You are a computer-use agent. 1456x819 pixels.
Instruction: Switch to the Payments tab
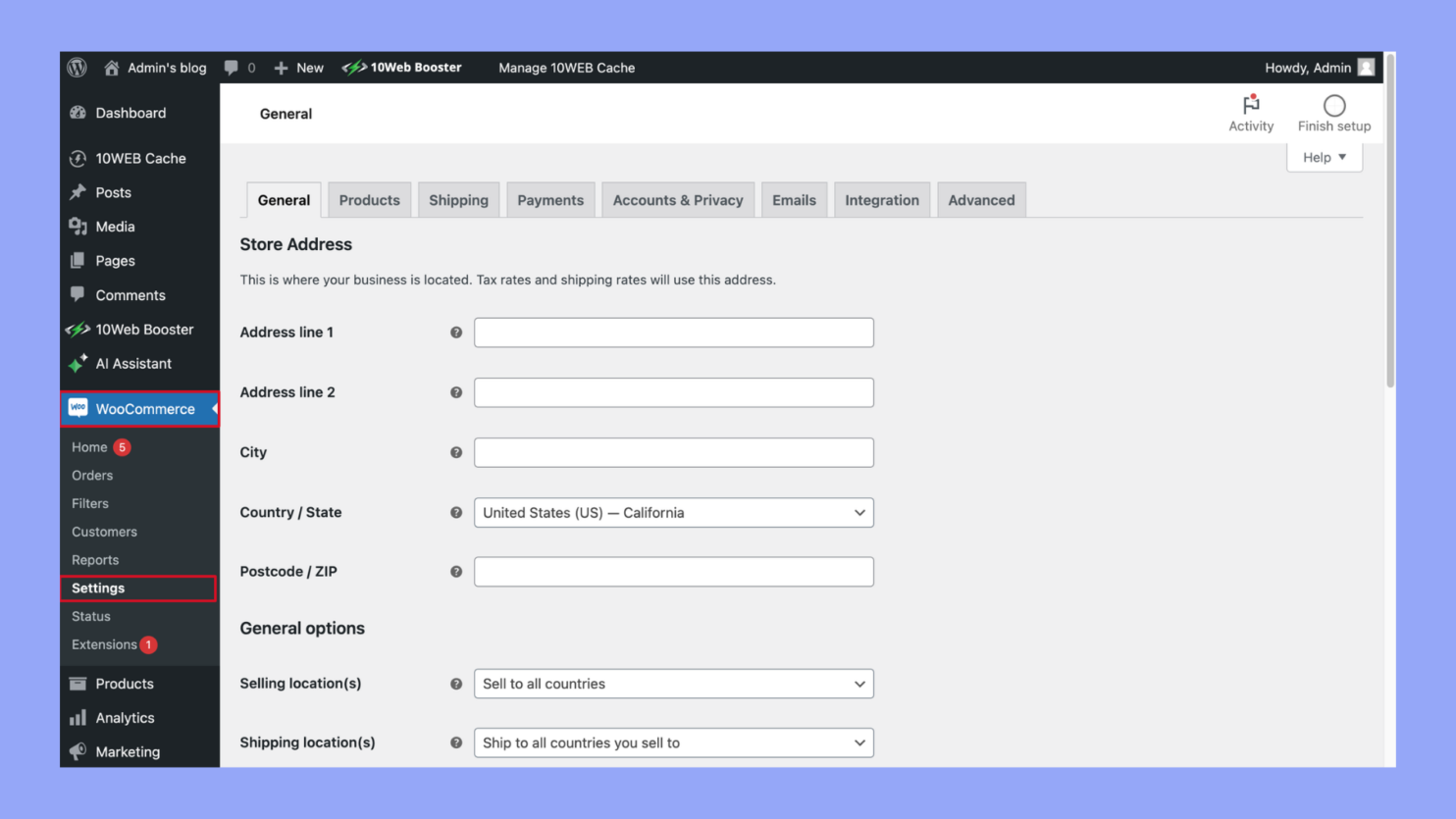pos(550,199)
